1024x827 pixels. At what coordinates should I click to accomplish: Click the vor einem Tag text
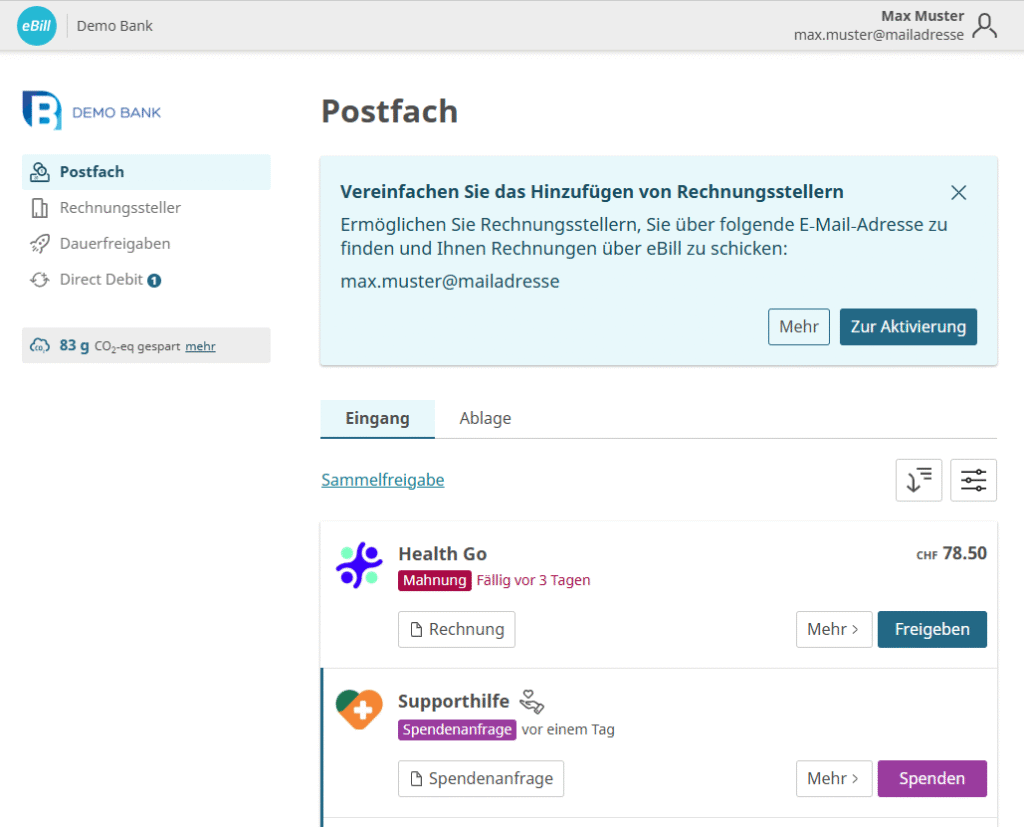[x=568, y=730]
